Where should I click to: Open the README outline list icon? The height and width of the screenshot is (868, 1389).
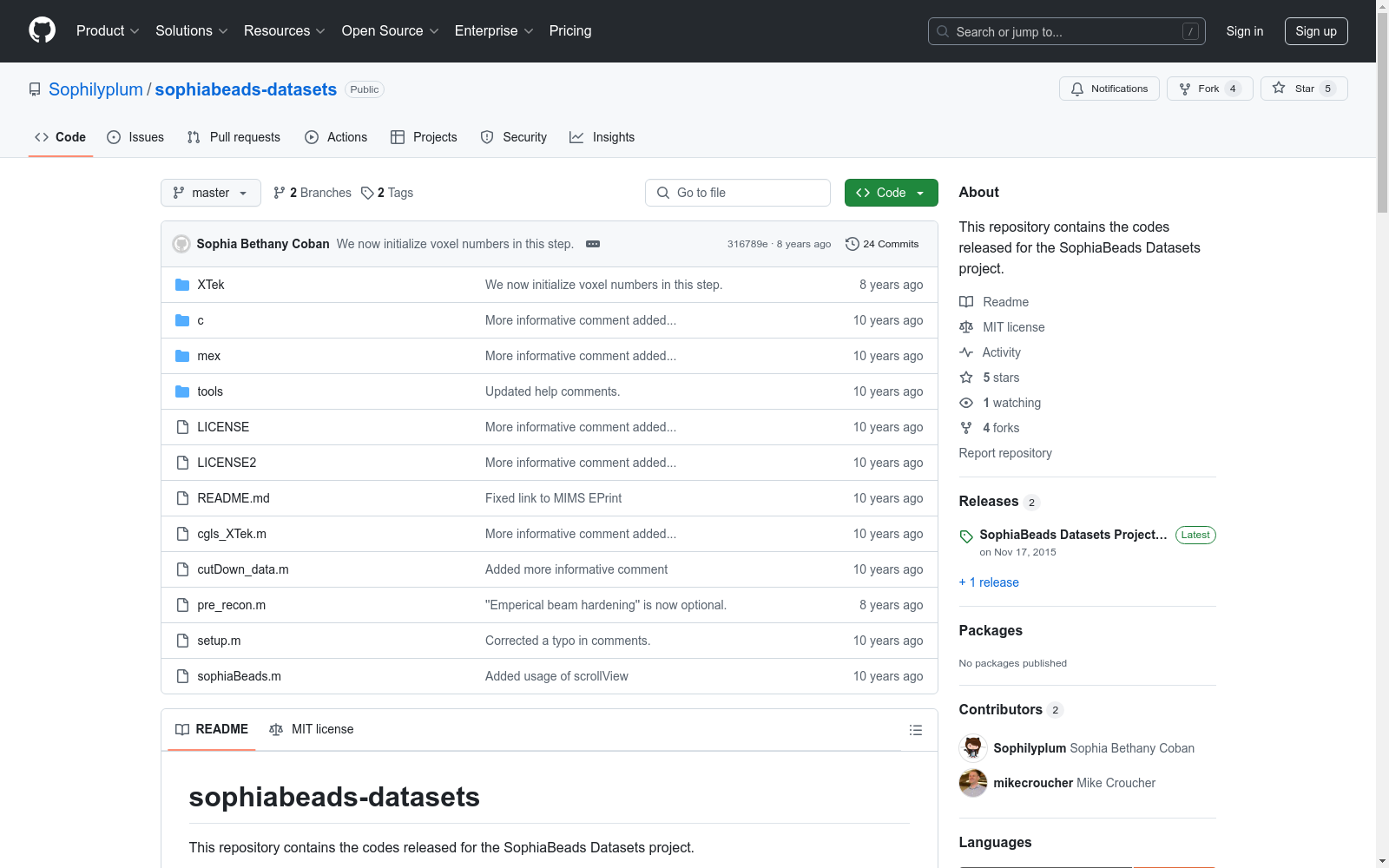915,730
